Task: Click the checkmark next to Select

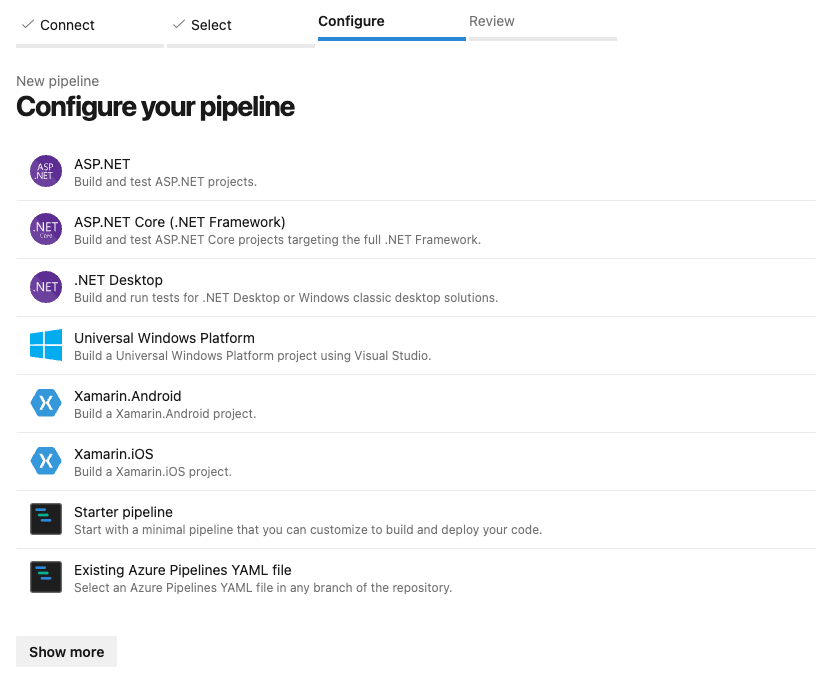Action: (179, 24)
